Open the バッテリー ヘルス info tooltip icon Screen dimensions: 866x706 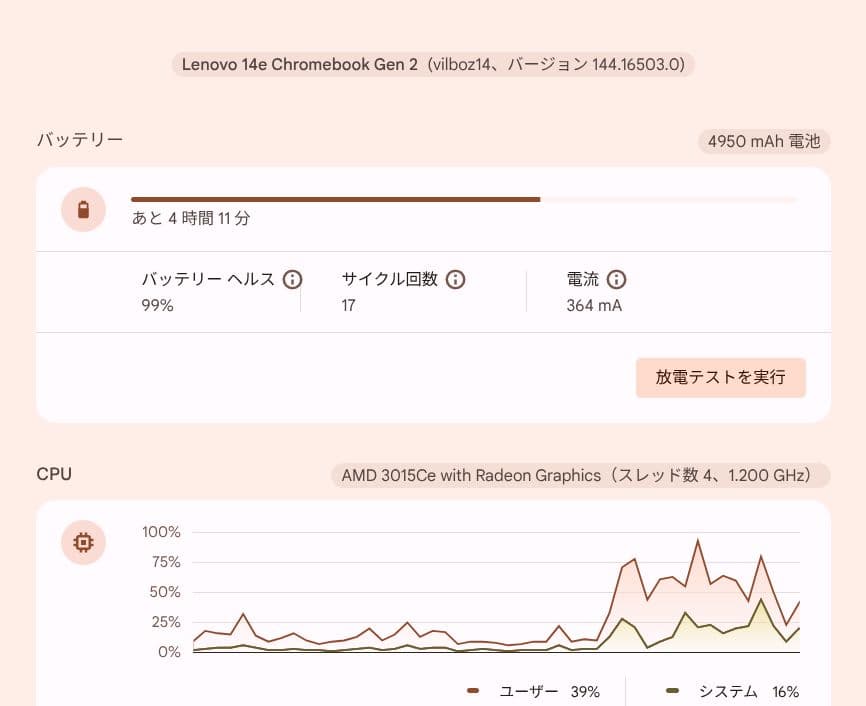point(292,280)
